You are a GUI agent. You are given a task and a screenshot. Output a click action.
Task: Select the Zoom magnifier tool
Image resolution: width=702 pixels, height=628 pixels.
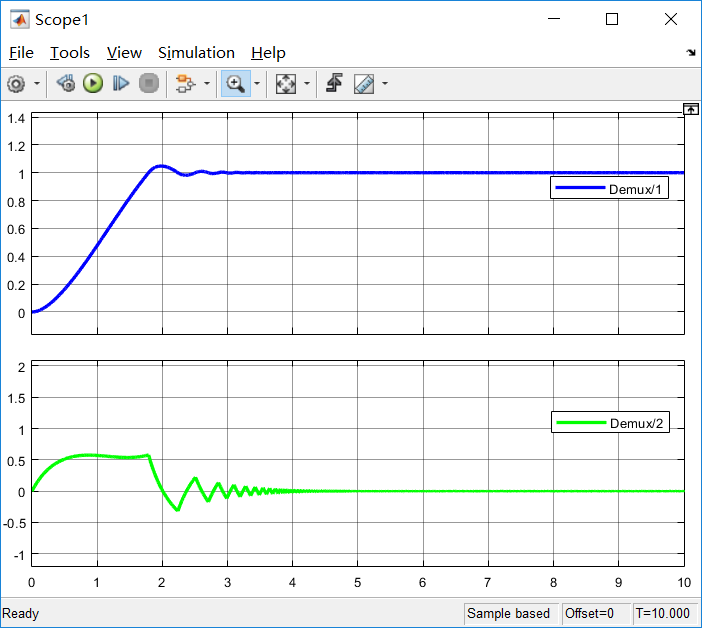point(235,84)
